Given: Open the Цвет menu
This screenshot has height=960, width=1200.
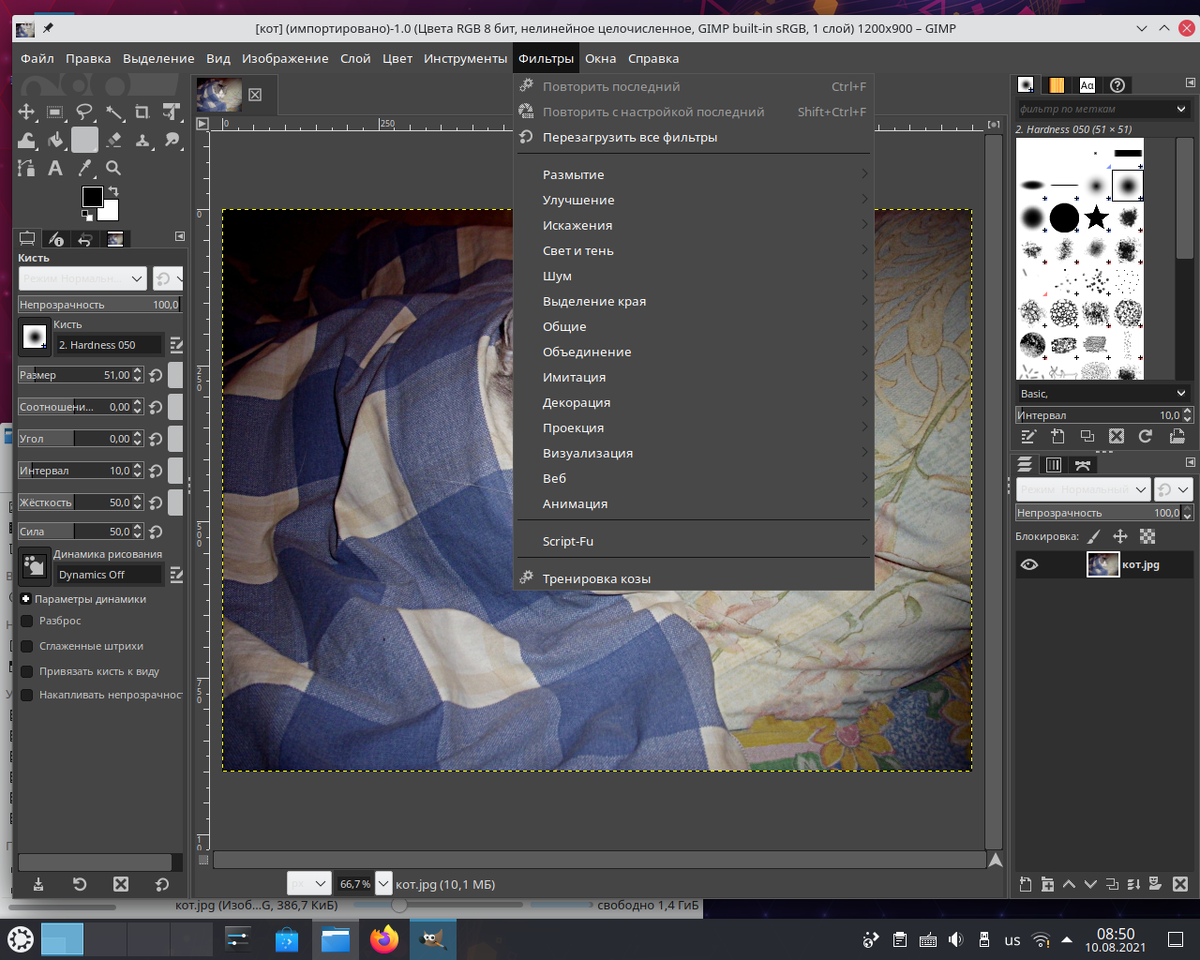Looking at the screenshot, I should (397, 58).
